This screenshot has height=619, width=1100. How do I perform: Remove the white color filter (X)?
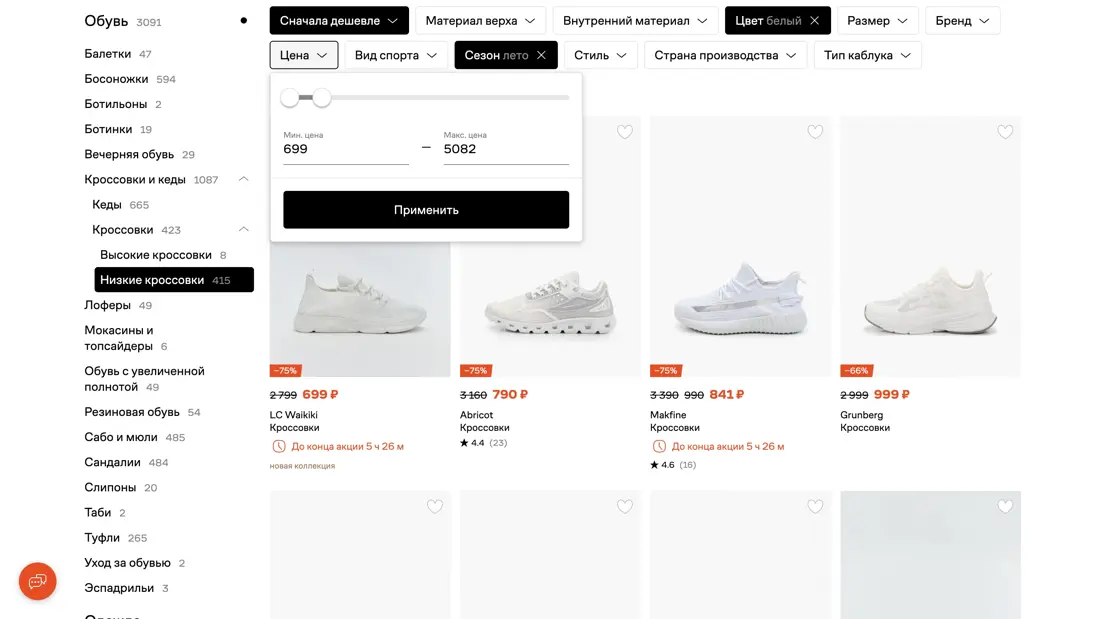(x=815, y=21)
